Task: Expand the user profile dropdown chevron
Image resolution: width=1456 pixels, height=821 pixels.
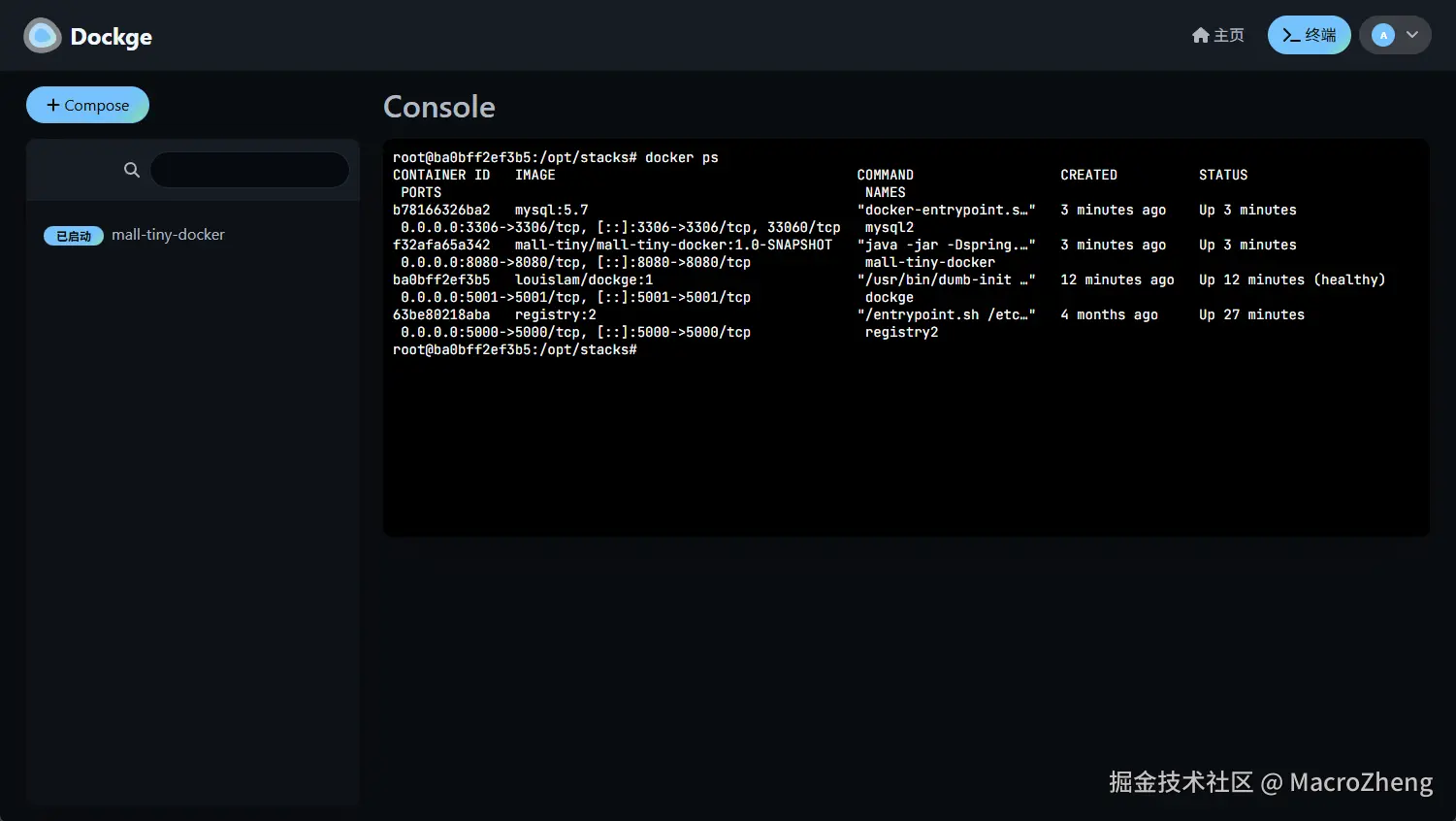Action: (x=1412, y=35)
